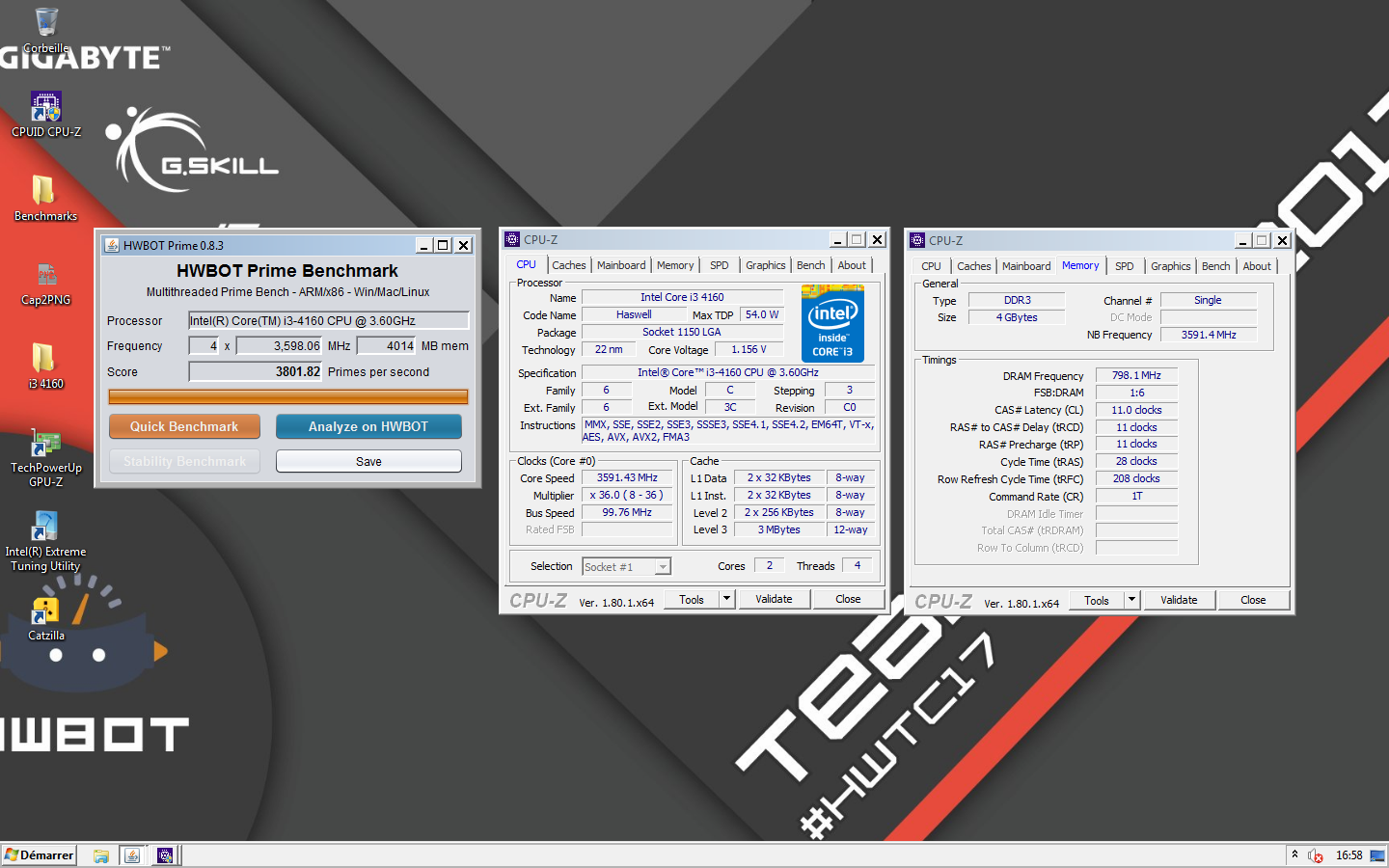The height and width of the screenshot is (868, 1389).
Task: Click the Row Refresh Cycle Time 208 clocks
Action: 1136,478
